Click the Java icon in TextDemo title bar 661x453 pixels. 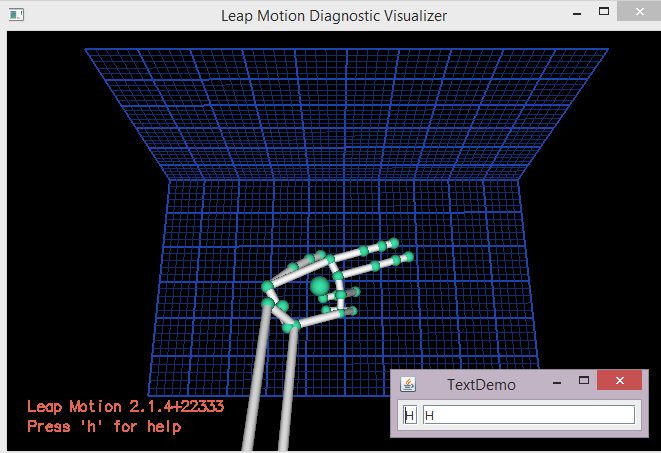coord(408,384)
